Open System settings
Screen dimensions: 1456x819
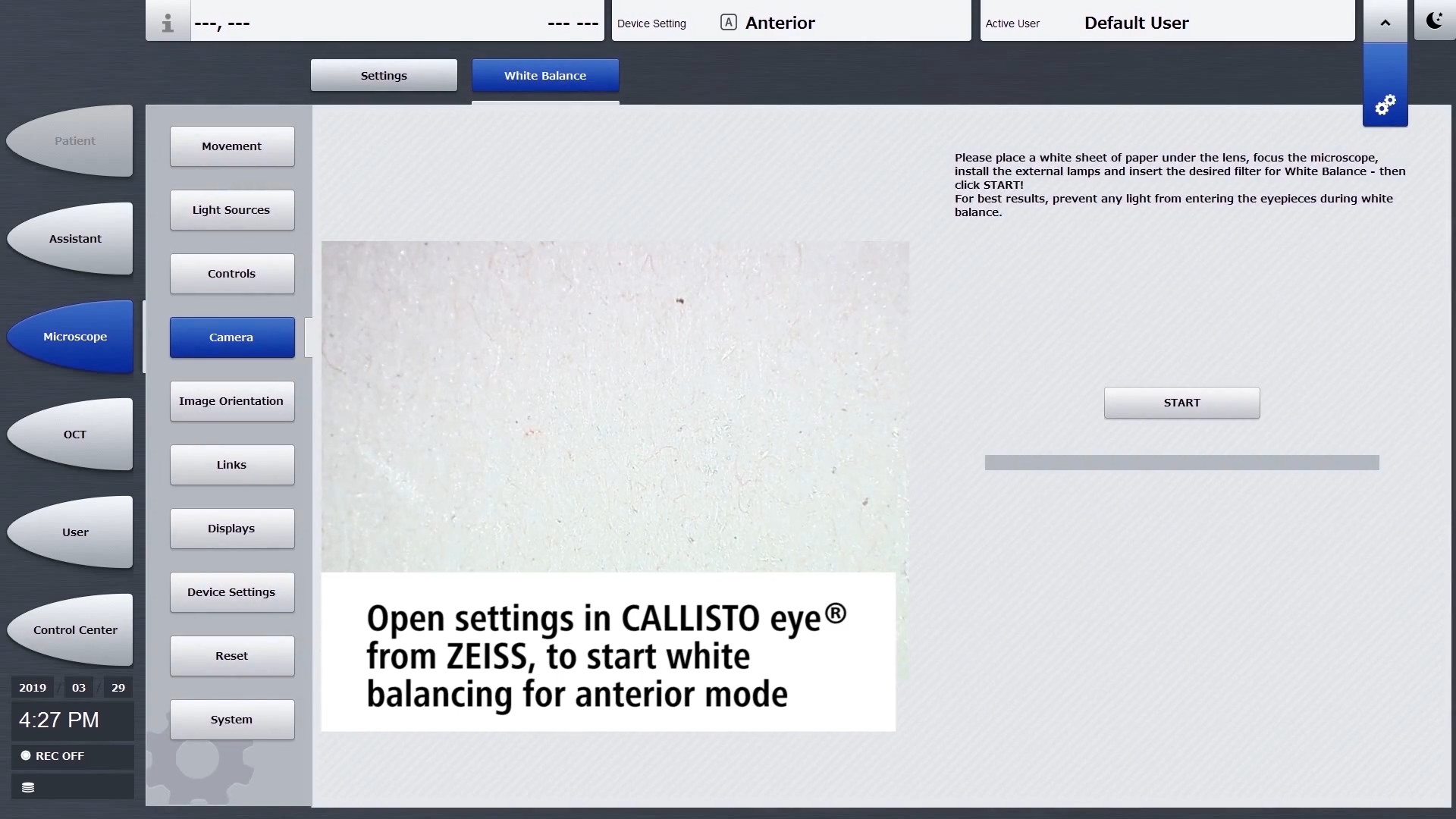tap(232, 720)
